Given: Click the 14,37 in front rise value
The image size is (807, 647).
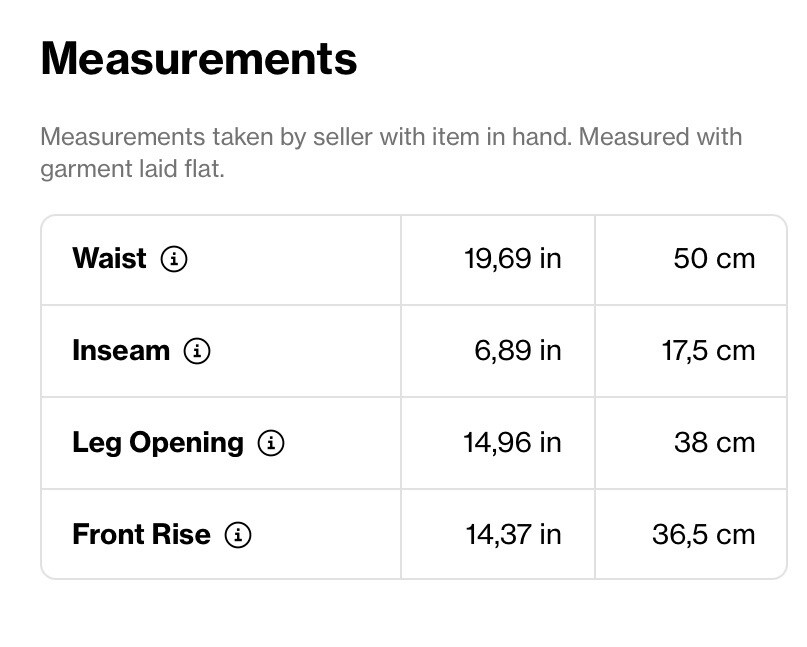Looking at the screenshot, I should pyautogui.click(x=514, y=534).
